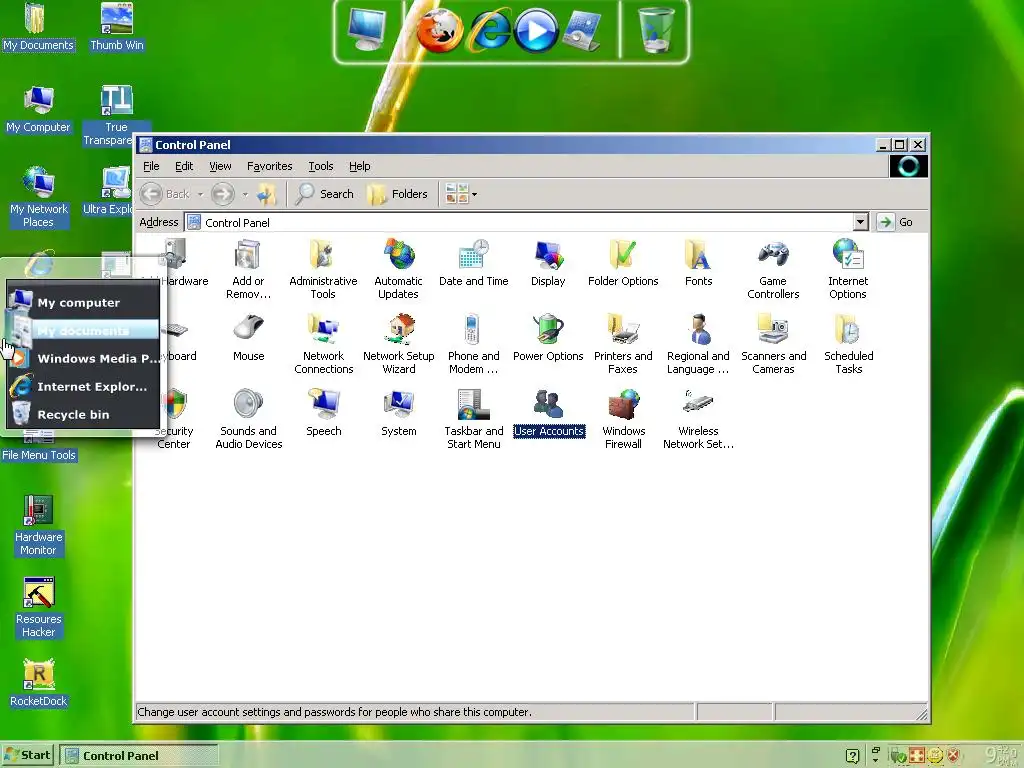1024x768 pixels.
Task: Open Network Connections icon
Action: (x=323, y=344)
